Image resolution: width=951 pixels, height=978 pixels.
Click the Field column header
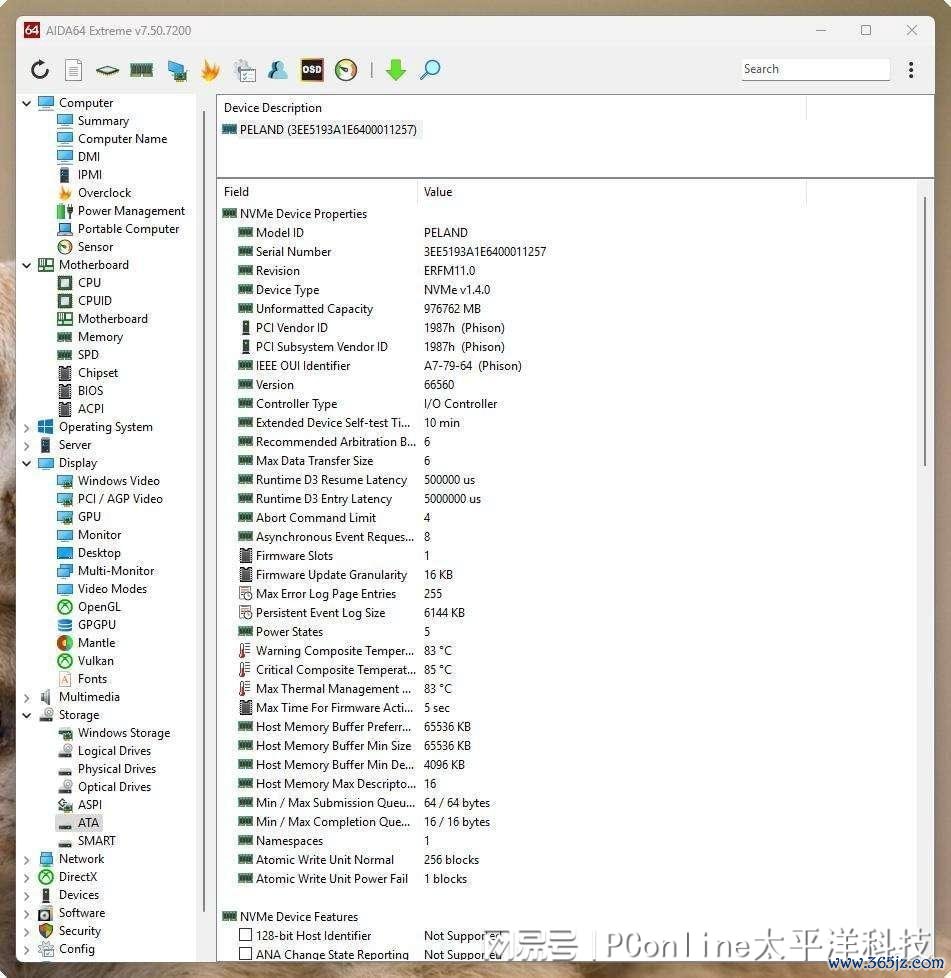(317, 192)
